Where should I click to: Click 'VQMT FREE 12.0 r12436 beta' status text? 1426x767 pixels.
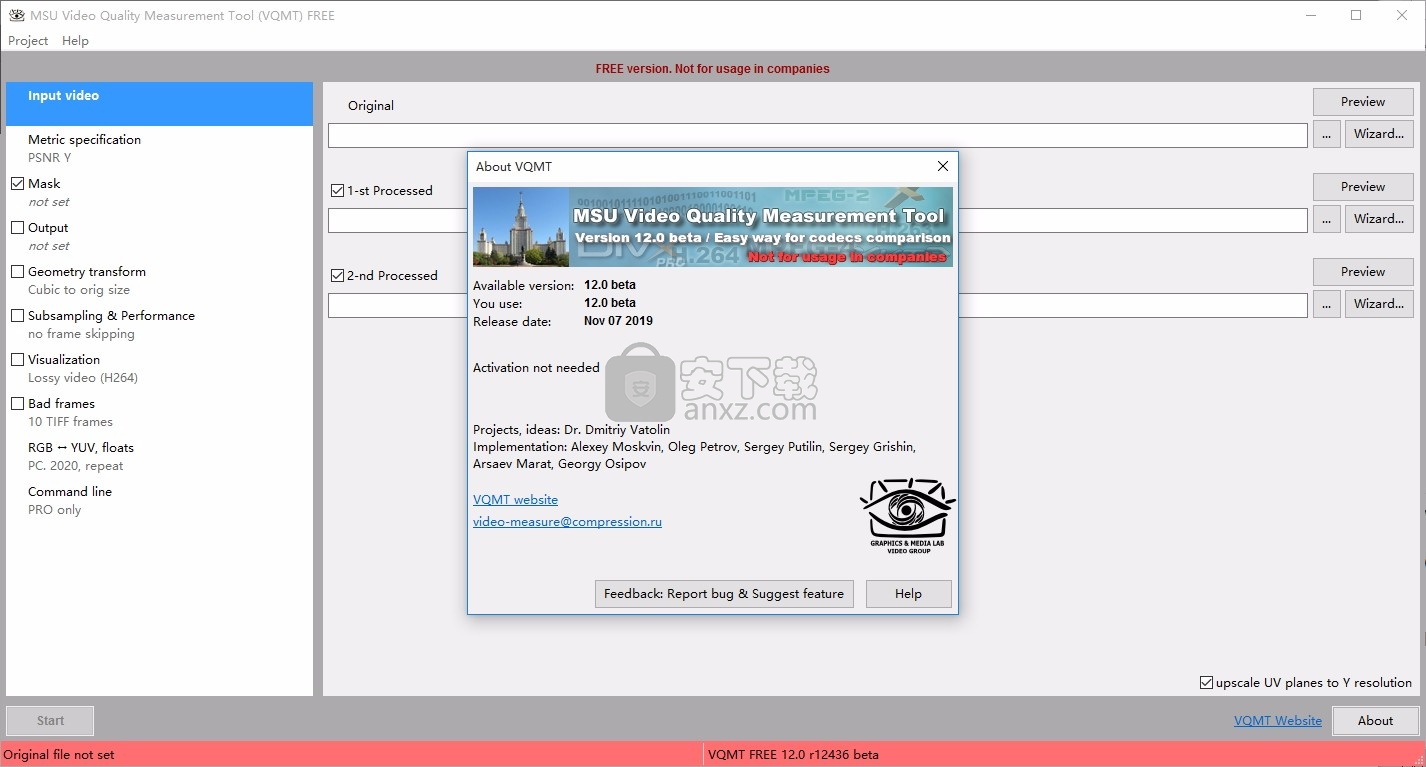(x=793, y=755)
